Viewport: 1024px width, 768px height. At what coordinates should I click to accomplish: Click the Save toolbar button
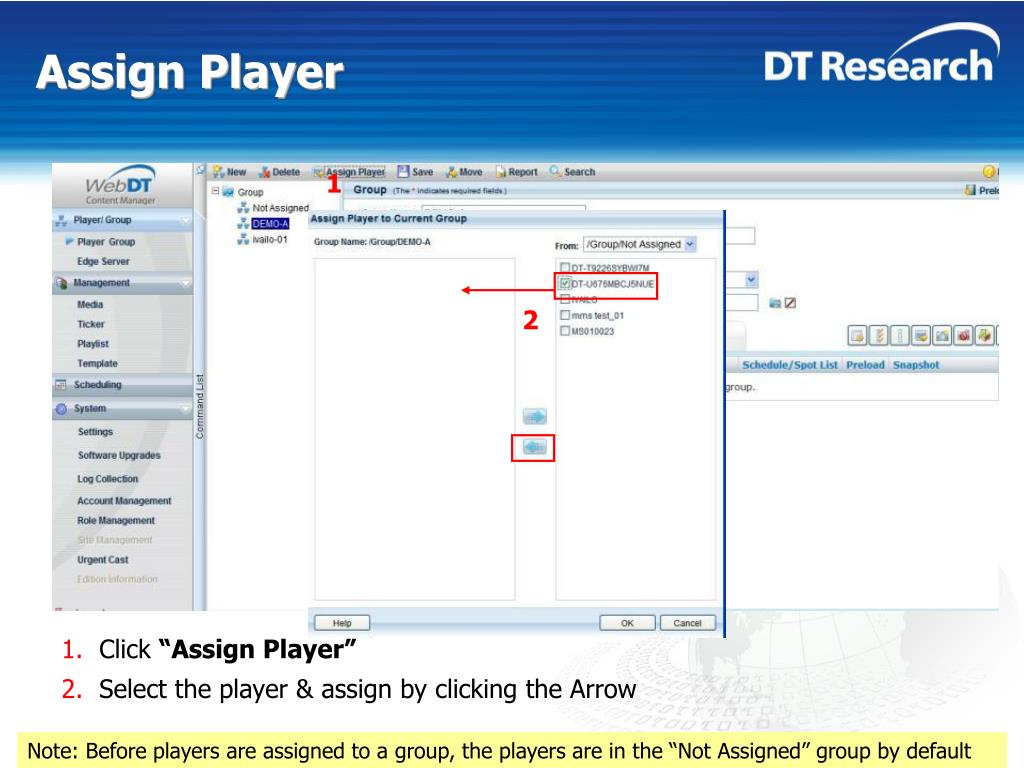(x=415, y=172)
